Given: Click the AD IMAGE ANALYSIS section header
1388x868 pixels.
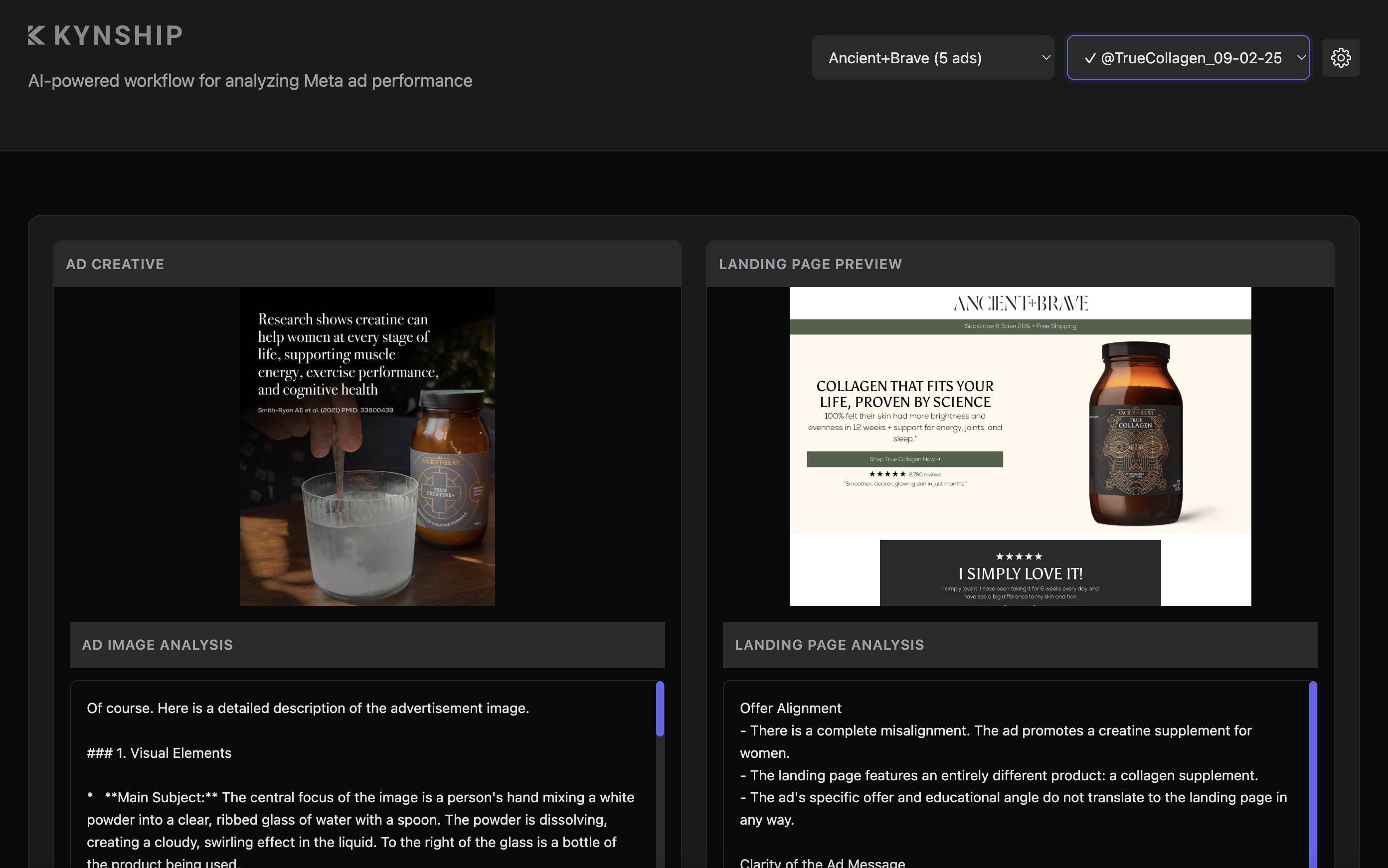Looking at the screenshot, I should (158, 645).
